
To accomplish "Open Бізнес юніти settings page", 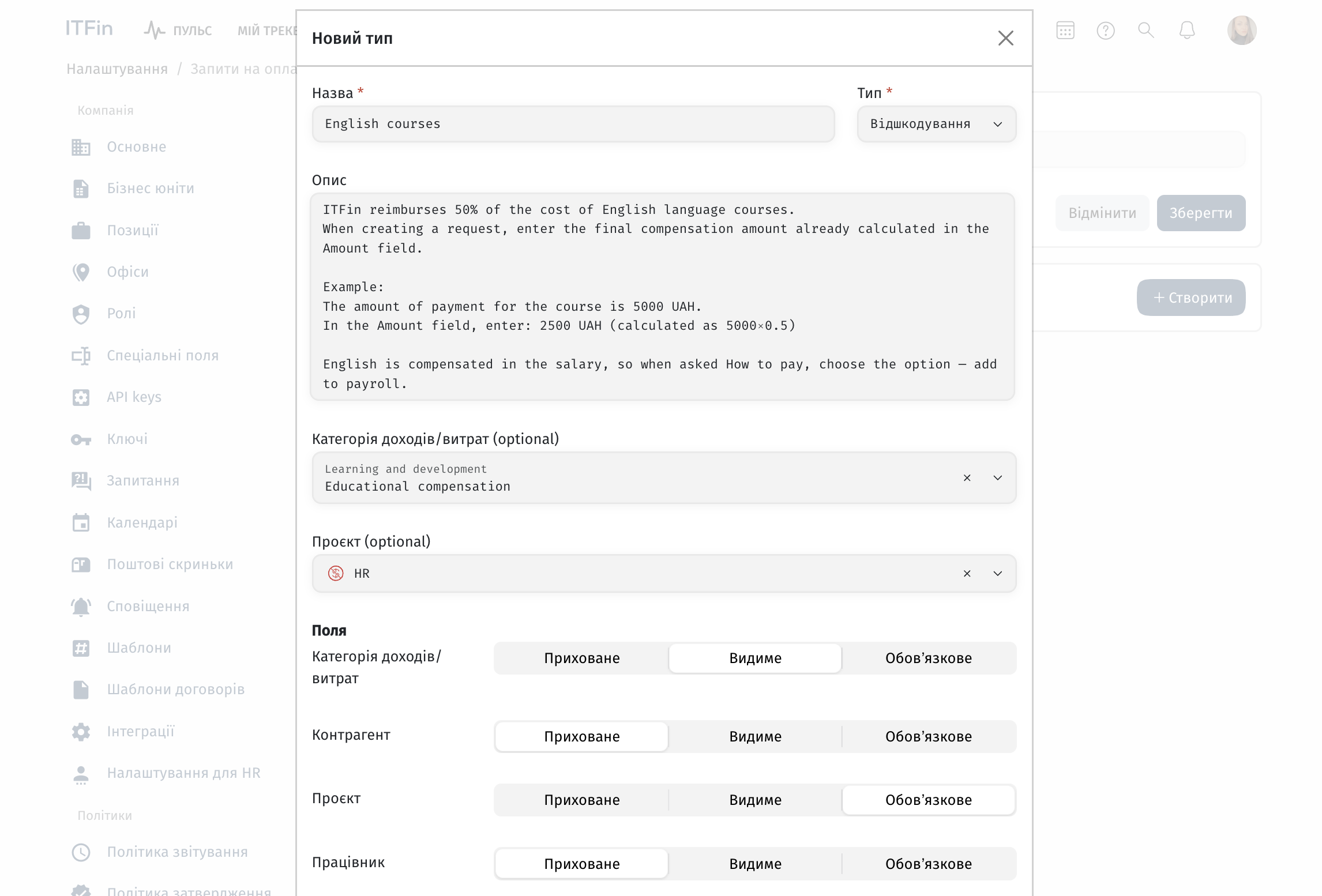I will pos(151,189).
